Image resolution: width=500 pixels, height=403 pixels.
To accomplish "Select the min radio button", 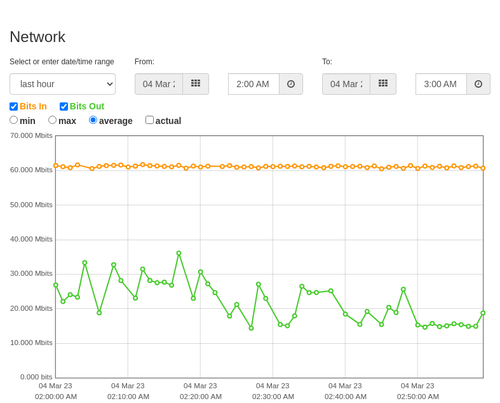I will click(x=14, y=120).
